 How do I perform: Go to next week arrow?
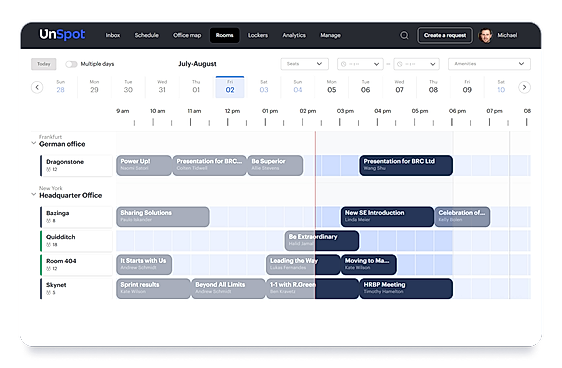524,87
